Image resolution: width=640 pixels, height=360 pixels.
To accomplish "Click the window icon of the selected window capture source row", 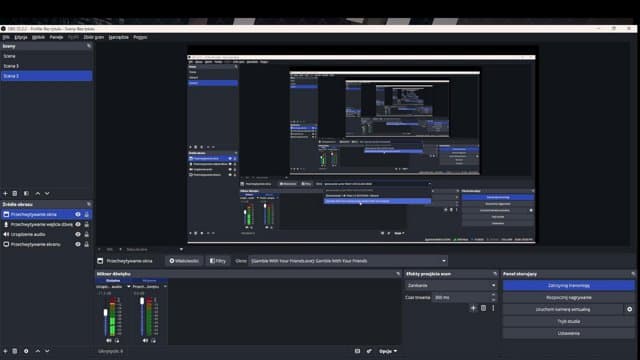I will coord(6,214).
